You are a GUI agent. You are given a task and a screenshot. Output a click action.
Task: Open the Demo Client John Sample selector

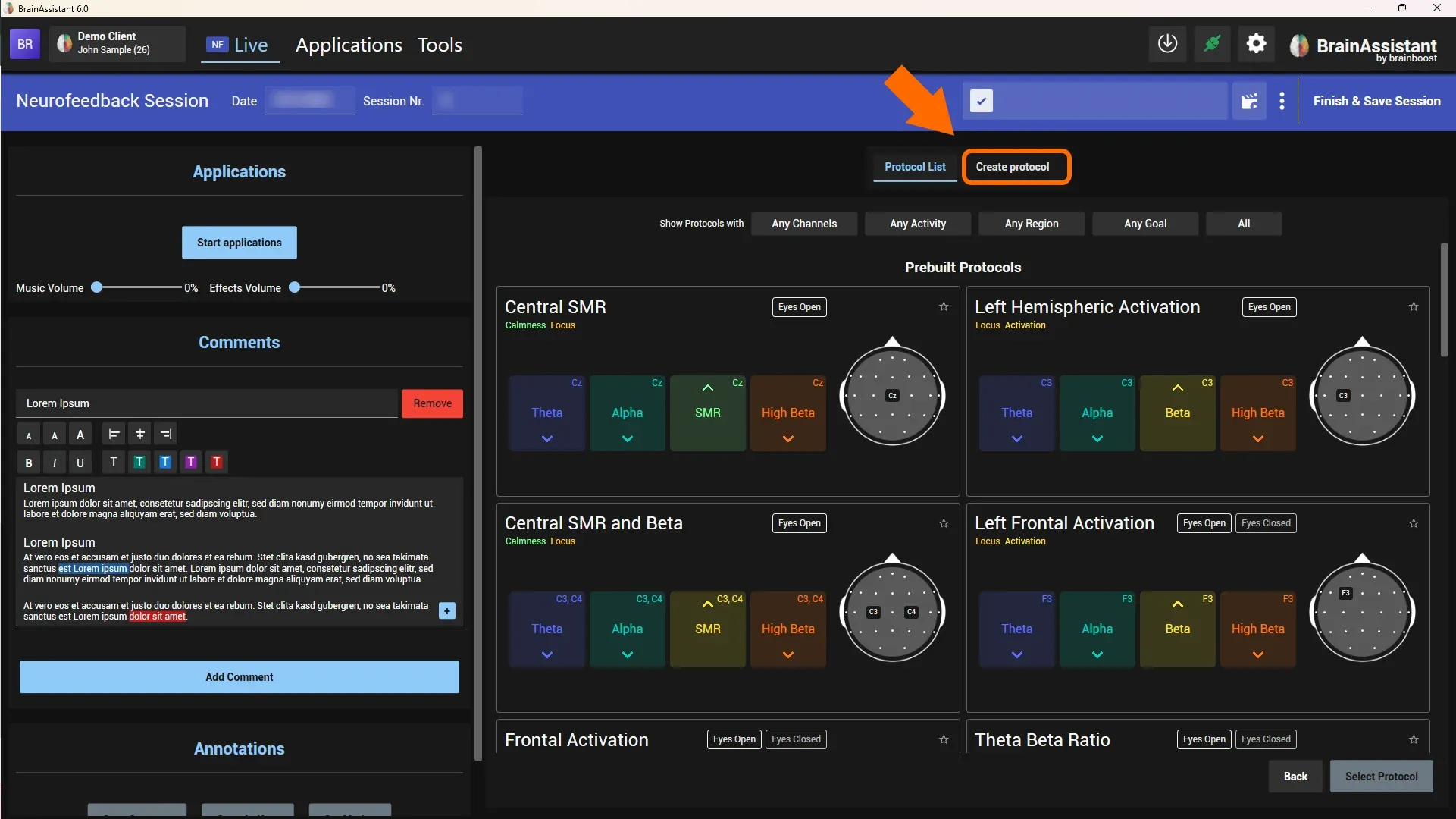coord(117,43)
